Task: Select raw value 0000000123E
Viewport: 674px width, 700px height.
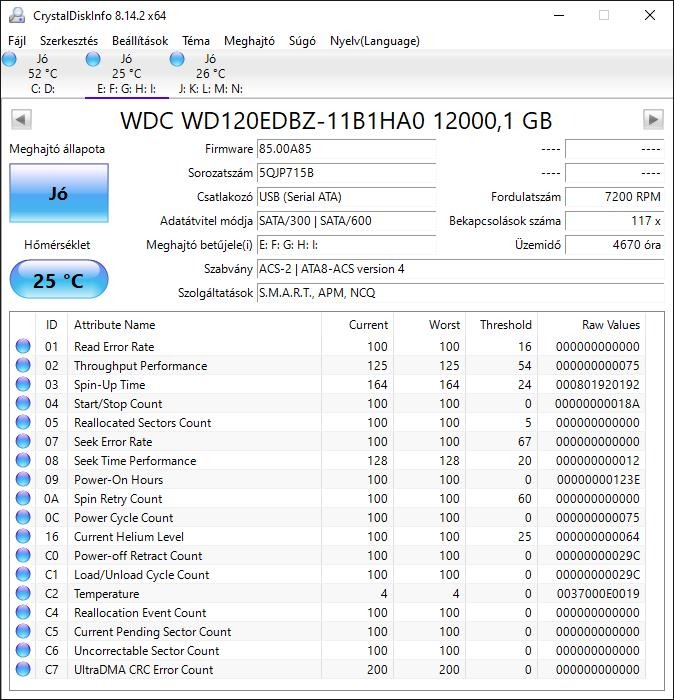Action: (598, 479)
